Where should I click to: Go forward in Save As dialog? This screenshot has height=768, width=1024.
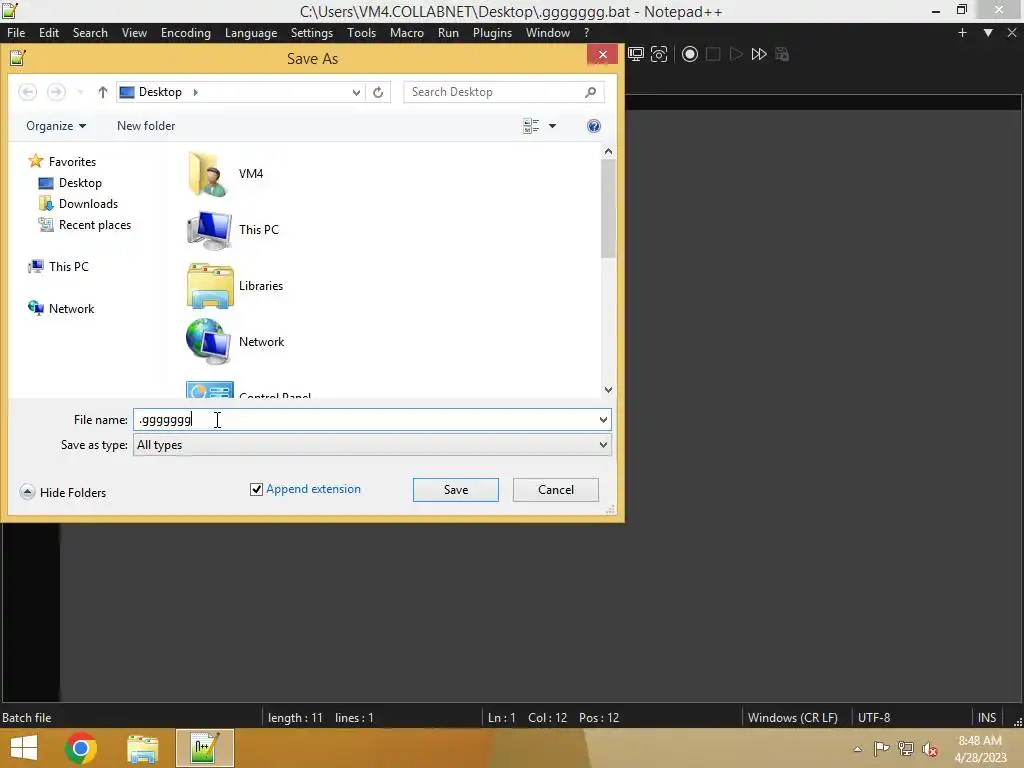coord(56,92)
